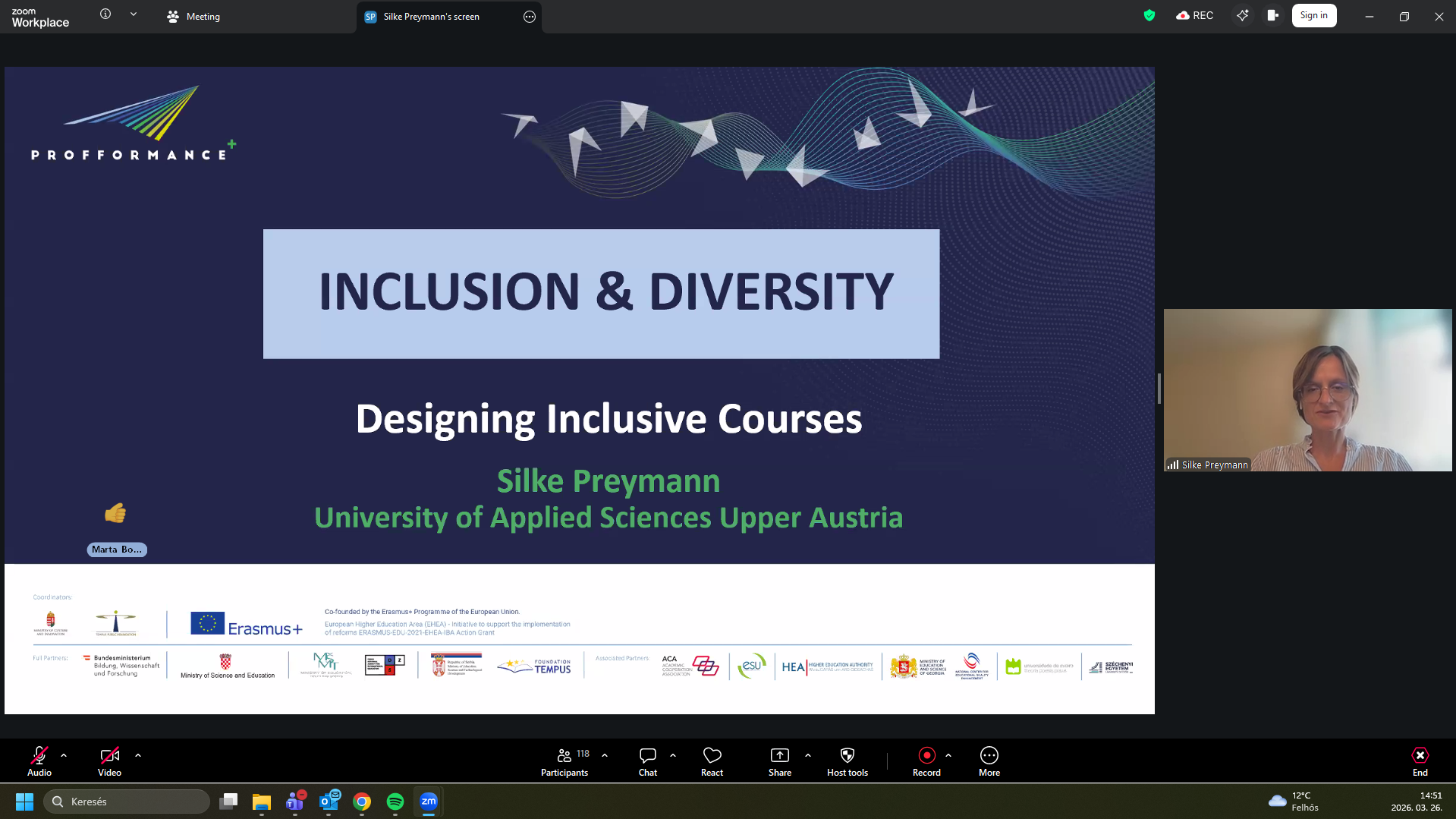This screenshot has width=1456, height=819.
Task: Click the React heart icon
Action: tap(712, 761)
